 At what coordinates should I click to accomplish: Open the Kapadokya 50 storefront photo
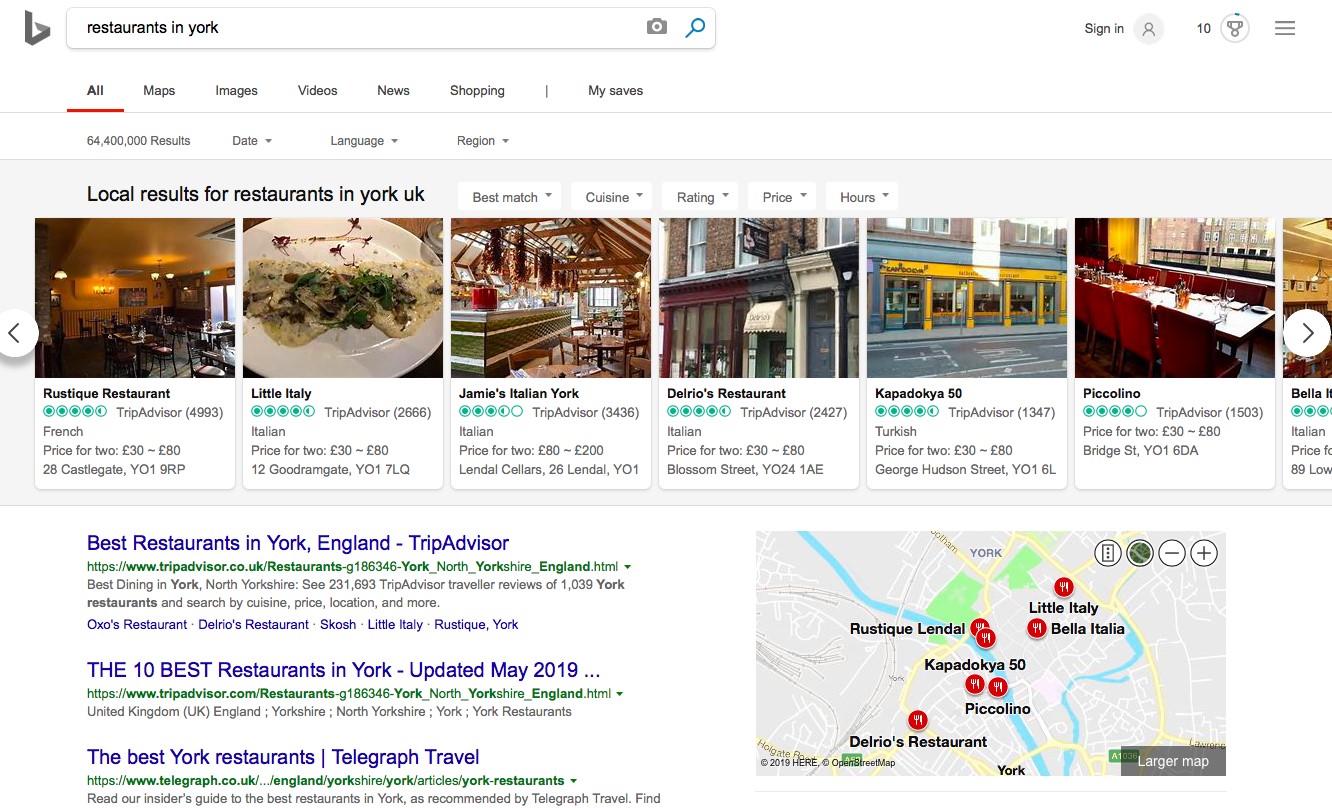coord(967,298)
